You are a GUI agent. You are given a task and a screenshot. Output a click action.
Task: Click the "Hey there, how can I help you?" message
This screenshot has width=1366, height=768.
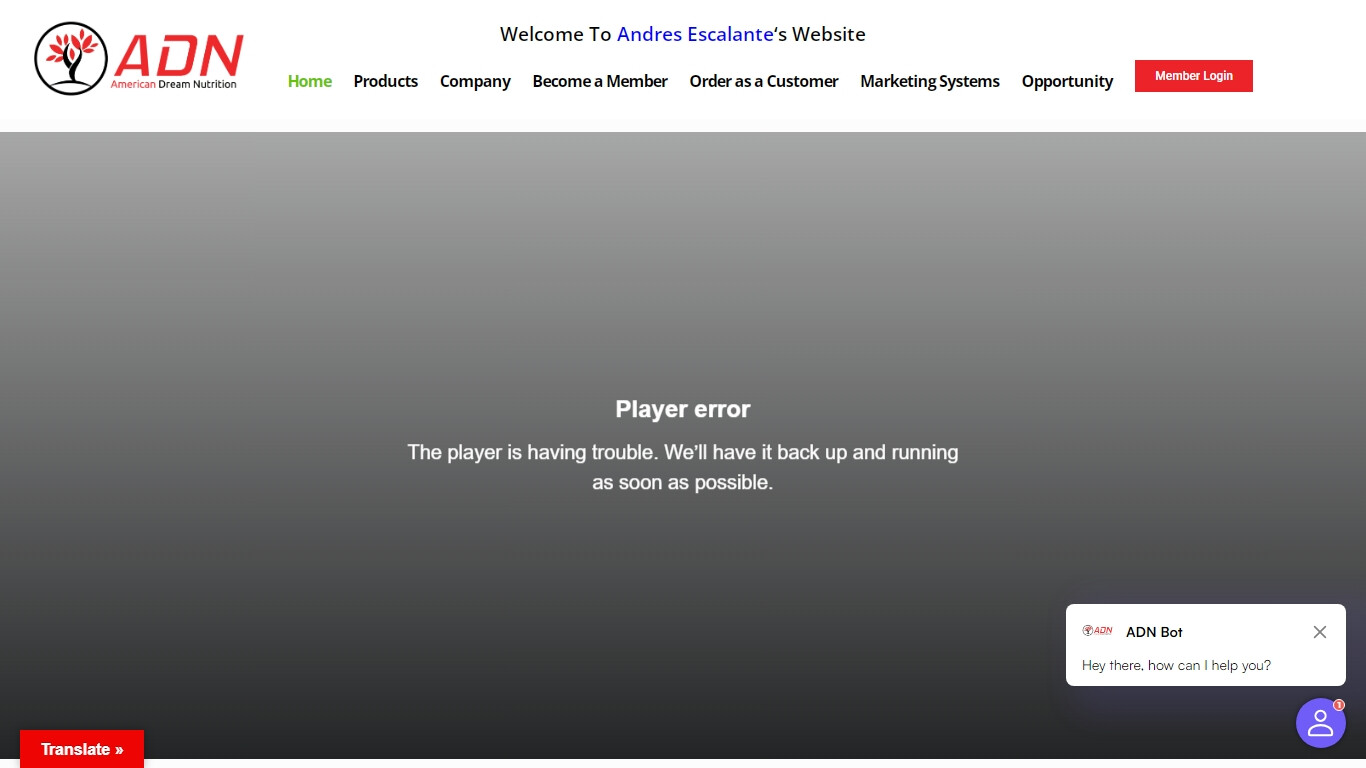[x=1176, y=665]
